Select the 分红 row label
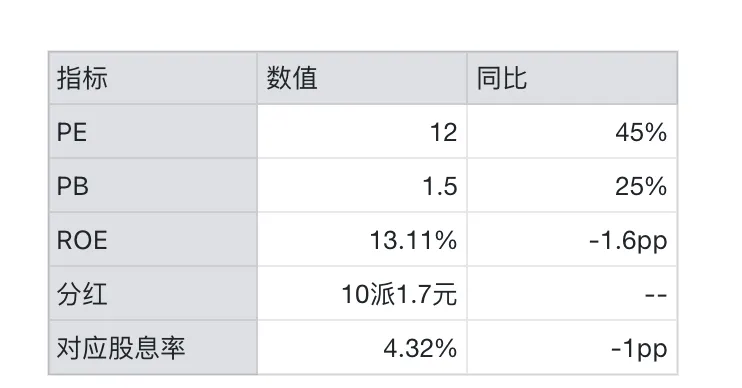Image resolution: width=742 pixels, height=388 pixels. [153, 293]
